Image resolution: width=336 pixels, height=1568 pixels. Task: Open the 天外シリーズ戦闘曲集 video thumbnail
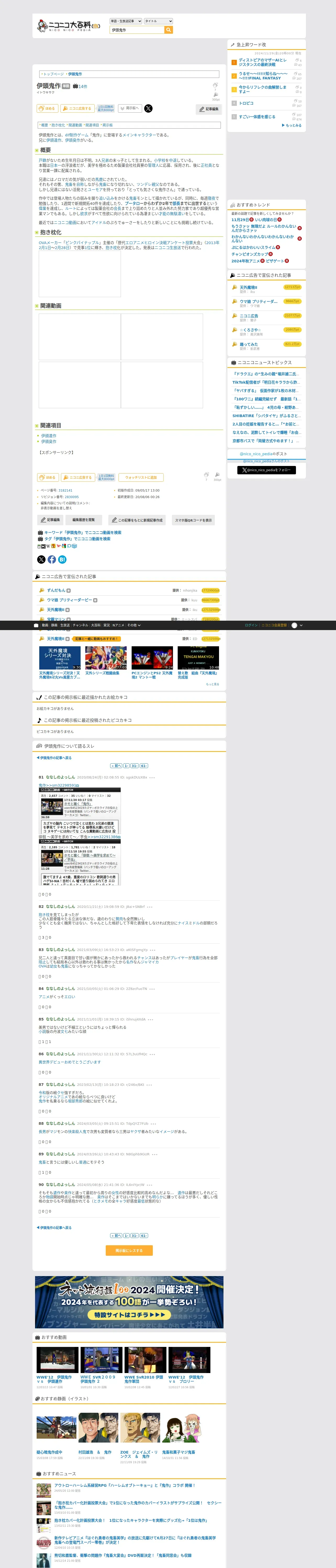(106, 658)
